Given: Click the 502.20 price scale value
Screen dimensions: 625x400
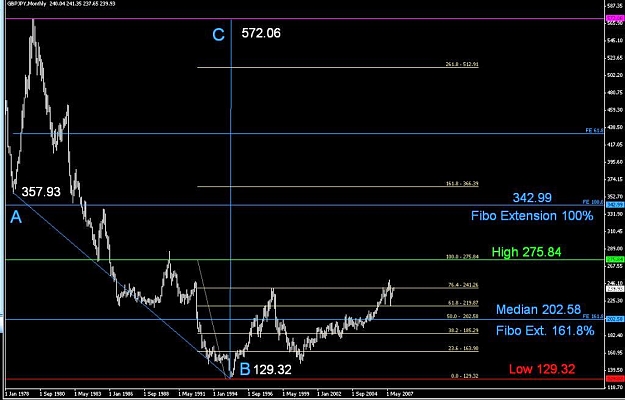Looking at the screenshot, I should coord(614,75).
